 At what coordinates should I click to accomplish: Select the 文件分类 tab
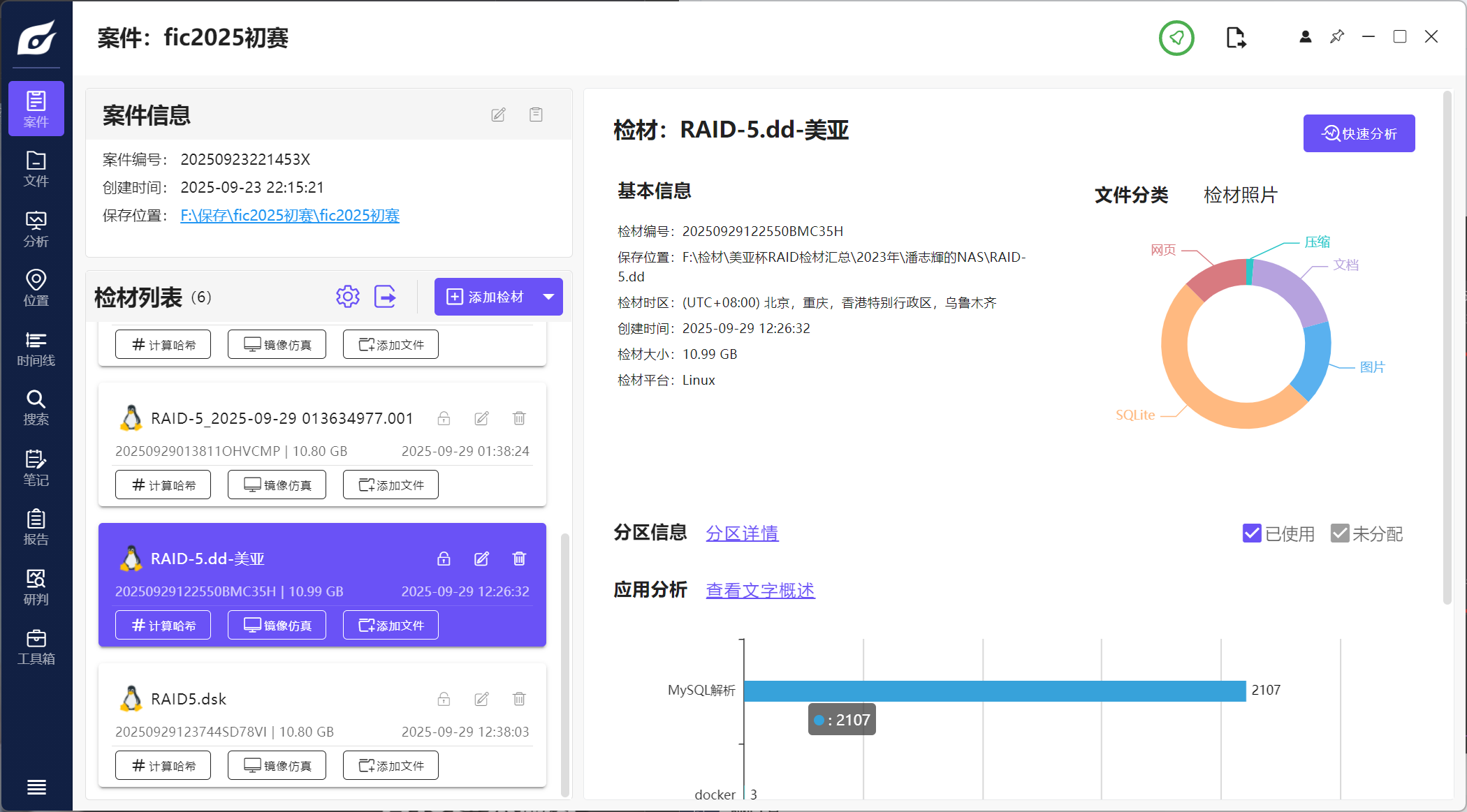tap(1131, 195)
